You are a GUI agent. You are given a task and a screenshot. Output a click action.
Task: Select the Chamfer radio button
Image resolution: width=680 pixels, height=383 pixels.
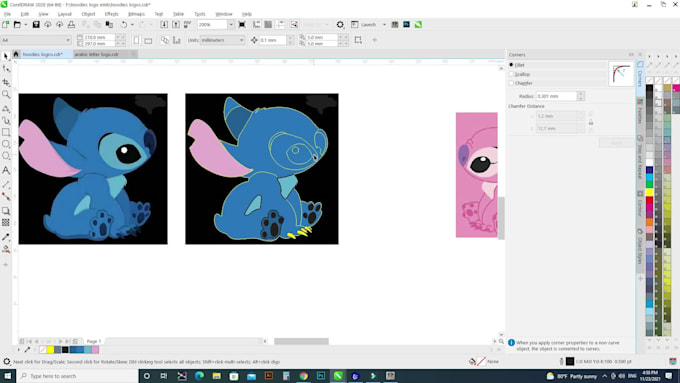point(511,83)
